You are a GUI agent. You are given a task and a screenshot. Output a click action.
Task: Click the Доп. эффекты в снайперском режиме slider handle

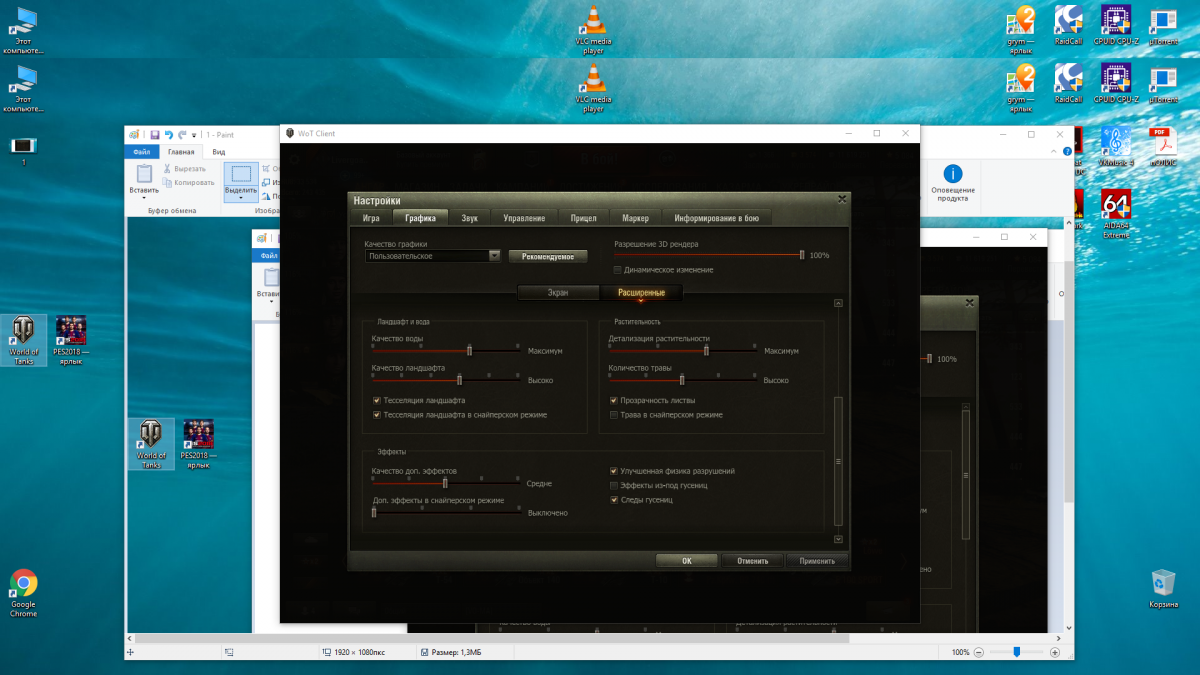(x=373, y=511)
